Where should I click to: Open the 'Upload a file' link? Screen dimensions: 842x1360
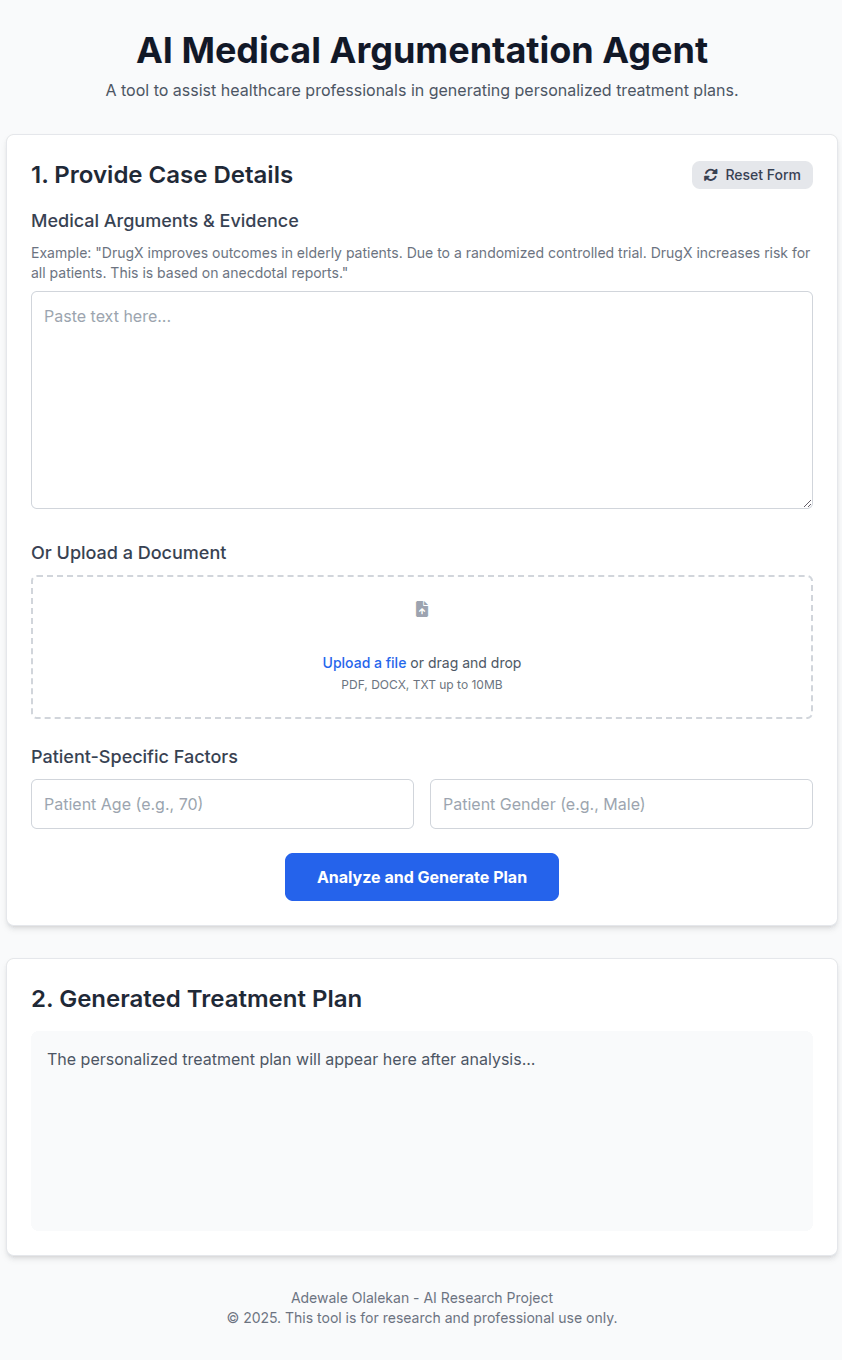[364, 663]
